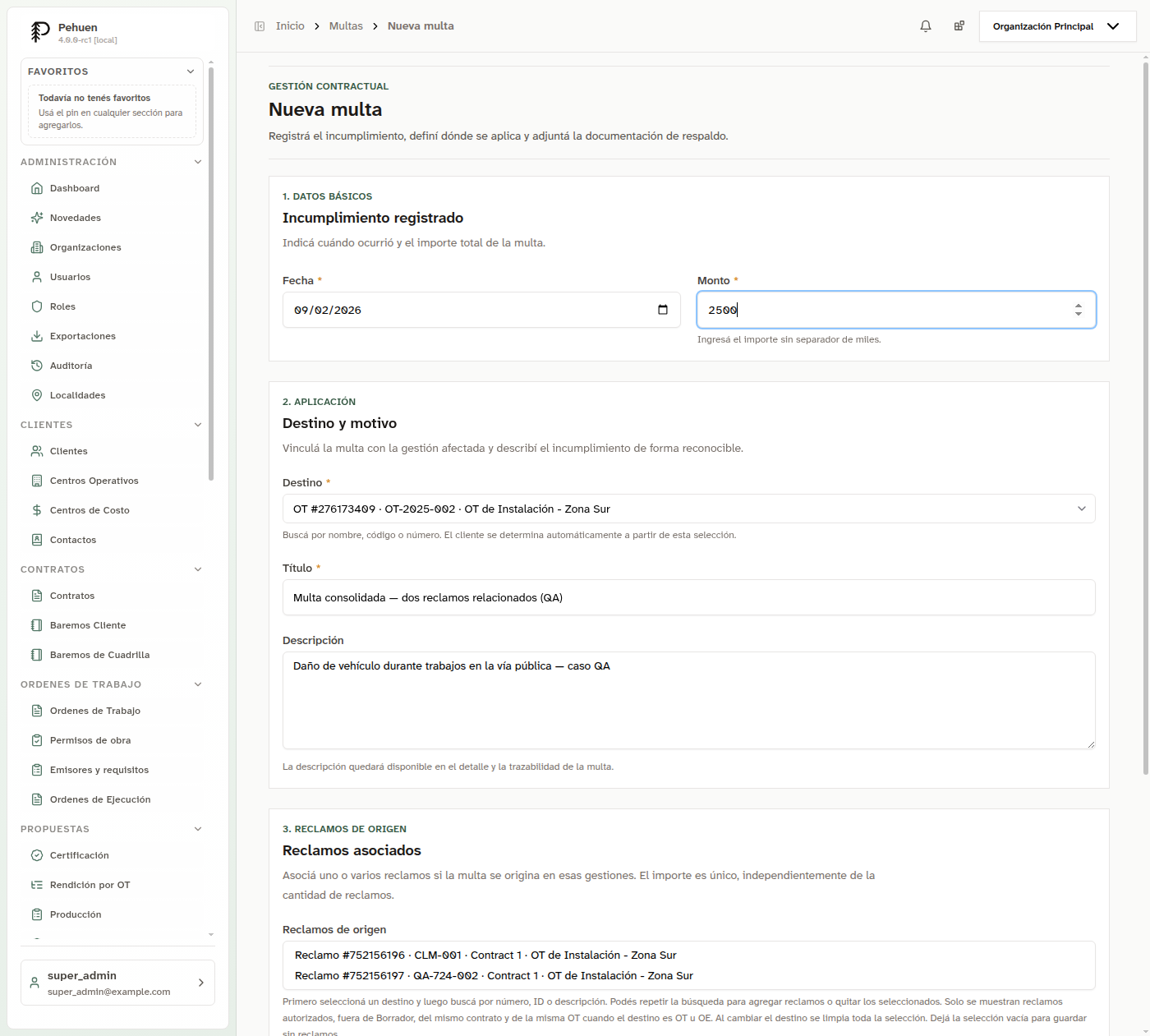The width and height of the screenshot is (1150, 1036).
Task: Toggle sidebar panel icon beside Inicio
Action: coord(260,26)
